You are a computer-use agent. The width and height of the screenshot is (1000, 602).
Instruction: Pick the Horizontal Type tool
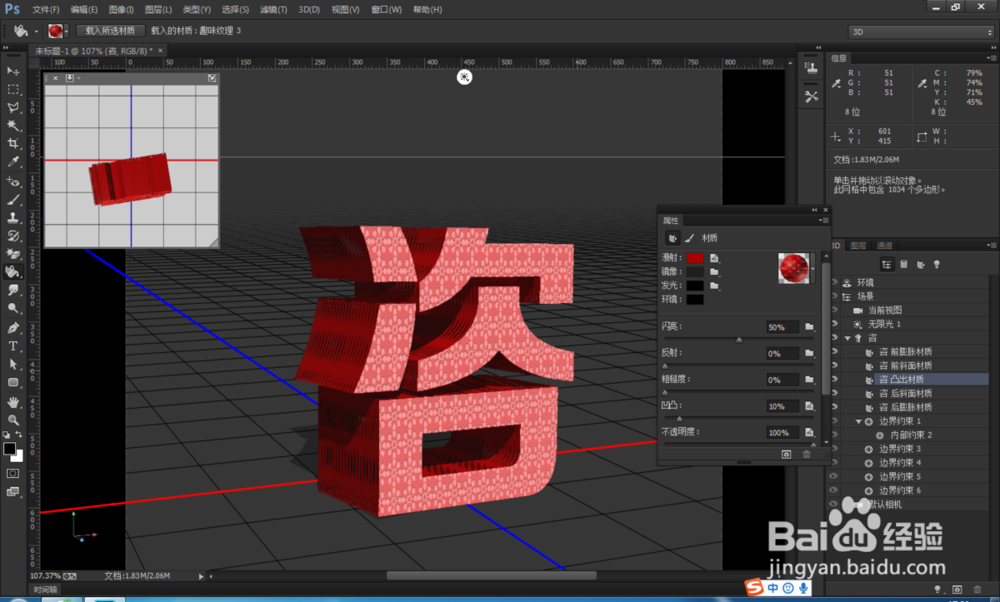14,346
